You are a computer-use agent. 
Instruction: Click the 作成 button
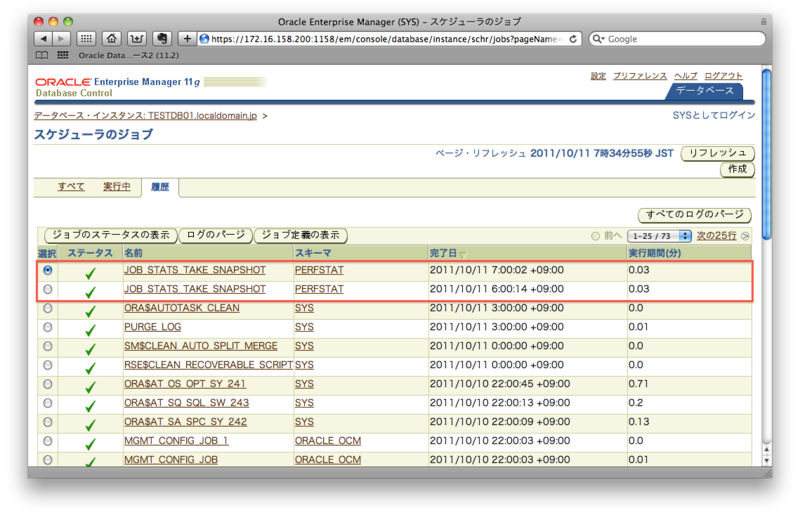pos(737,169)
